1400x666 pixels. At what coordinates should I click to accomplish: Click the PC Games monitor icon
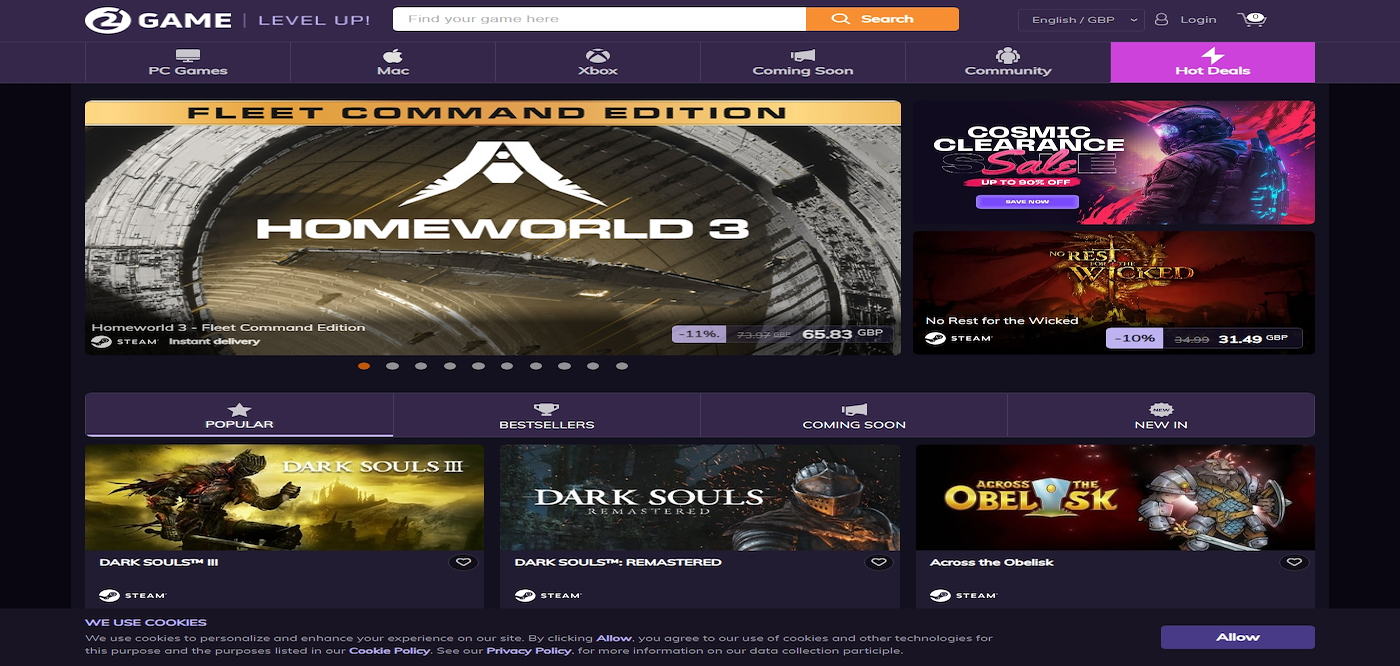188,55
